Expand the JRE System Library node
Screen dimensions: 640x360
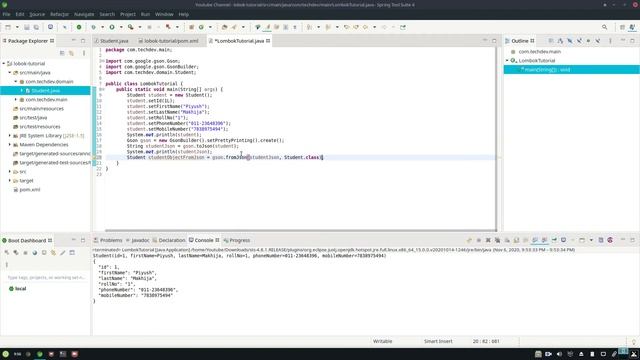[x=10, y=136]
